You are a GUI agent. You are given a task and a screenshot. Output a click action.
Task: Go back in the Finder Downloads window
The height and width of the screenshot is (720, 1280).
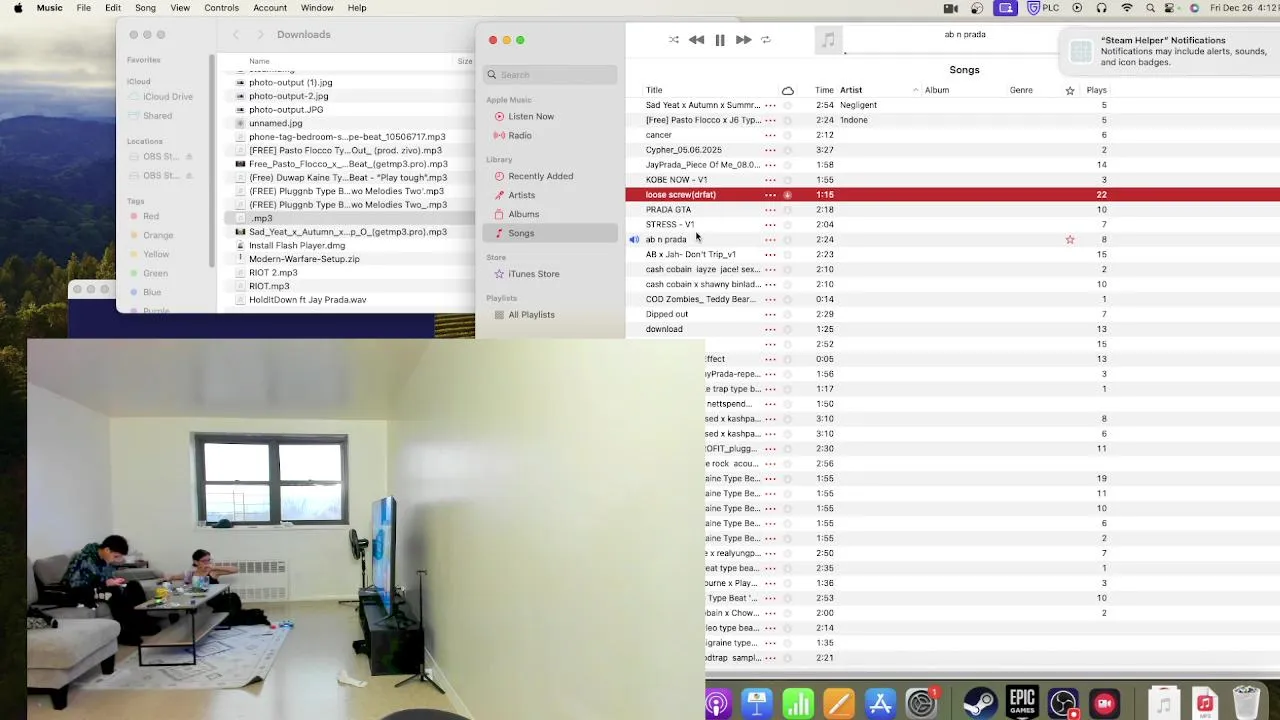pyautogui.click(x=236, y=35)
